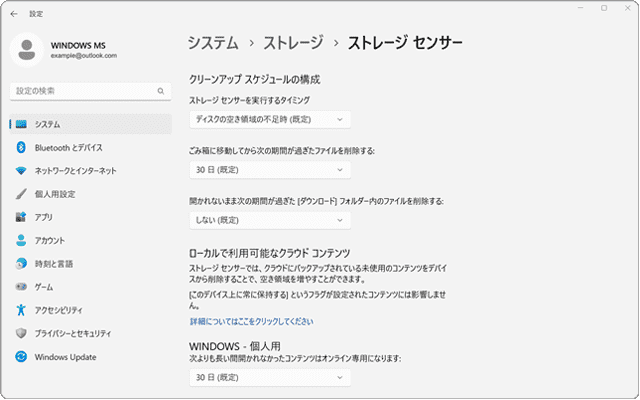The image size is (640, 400).
Task: Open ネットワークとインターネット settings
Action: pos(91,171)
